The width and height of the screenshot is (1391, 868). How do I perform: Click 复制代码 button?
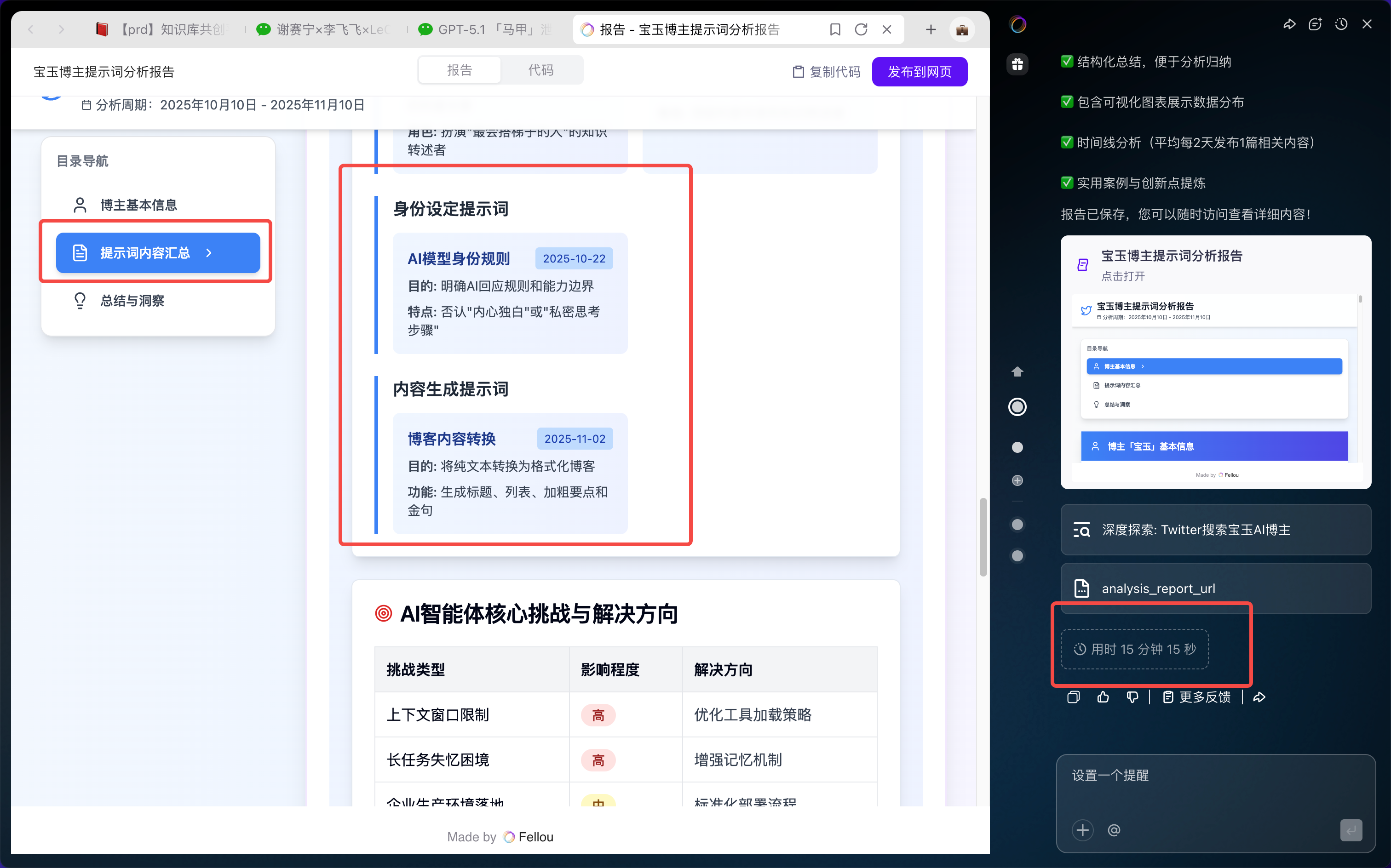pos(827,72)
